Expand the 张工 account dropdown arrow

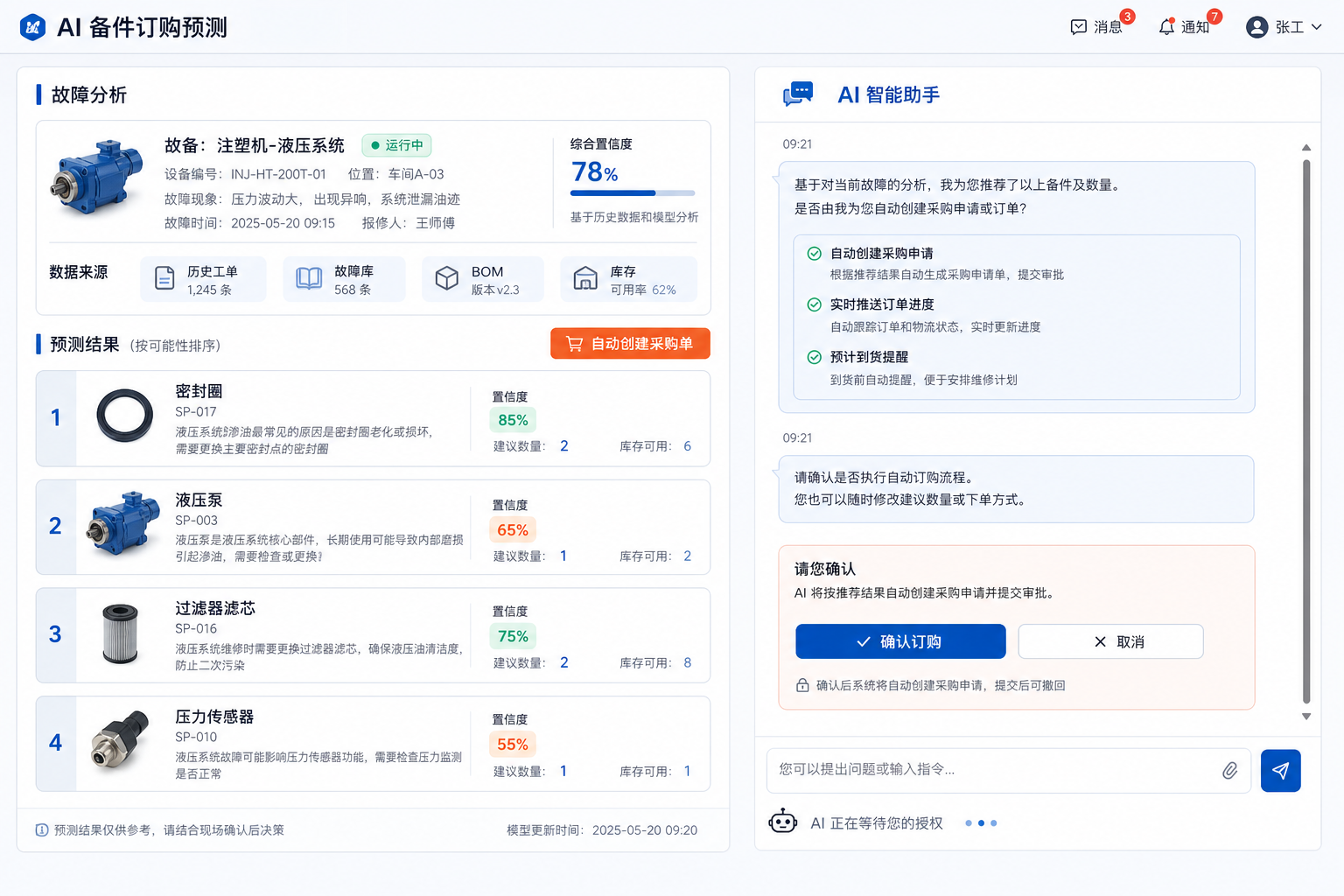1316,27
